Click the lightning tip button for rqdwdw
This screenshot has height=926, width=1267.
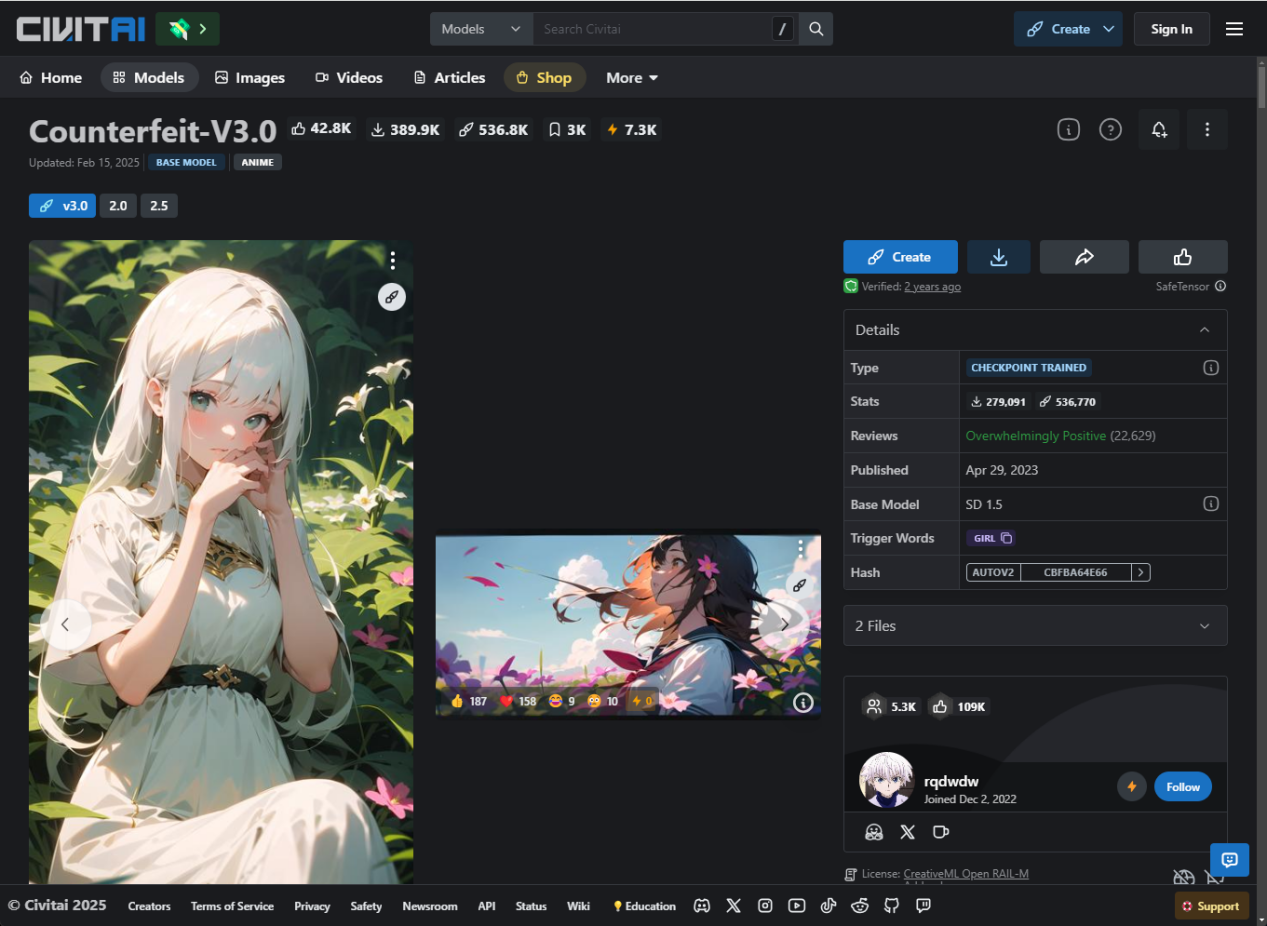[x=1132, y=787]
